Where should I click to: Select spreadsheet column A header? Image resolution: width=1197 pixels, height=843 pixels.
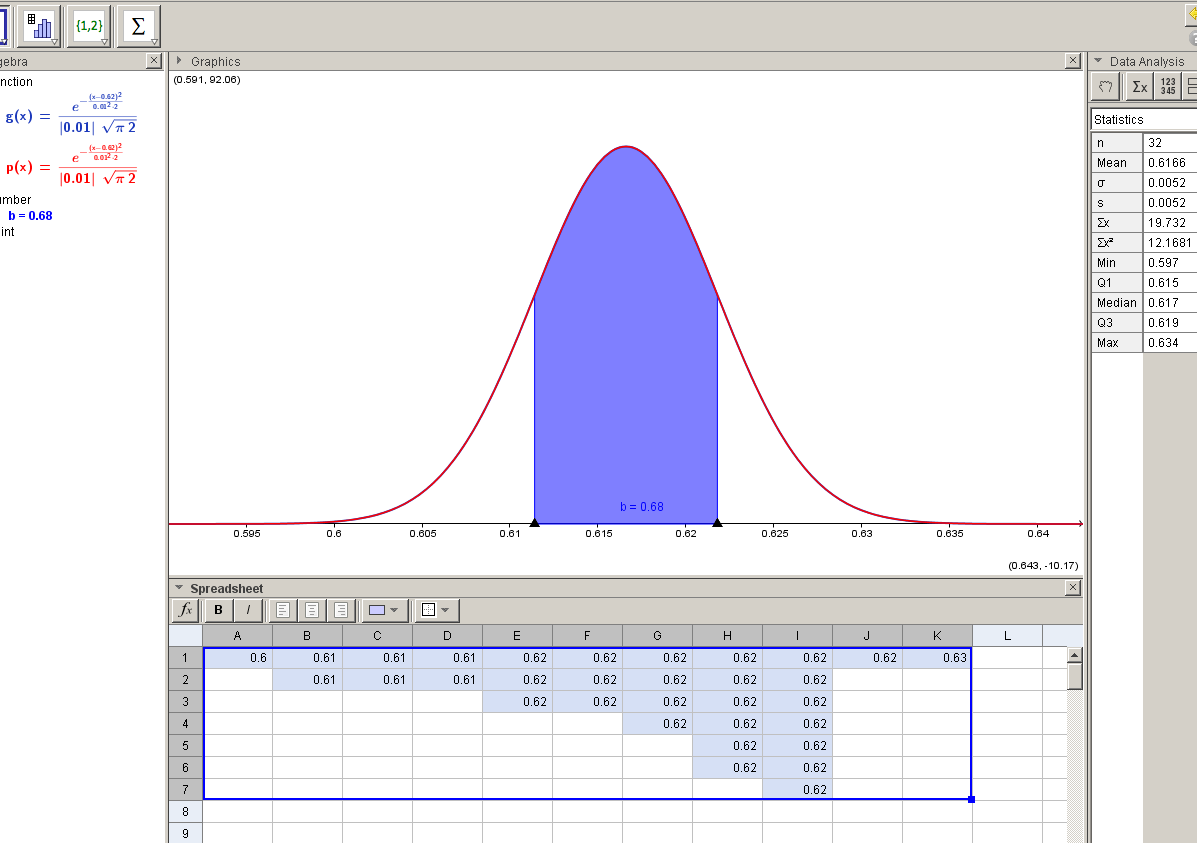(237, 635)
